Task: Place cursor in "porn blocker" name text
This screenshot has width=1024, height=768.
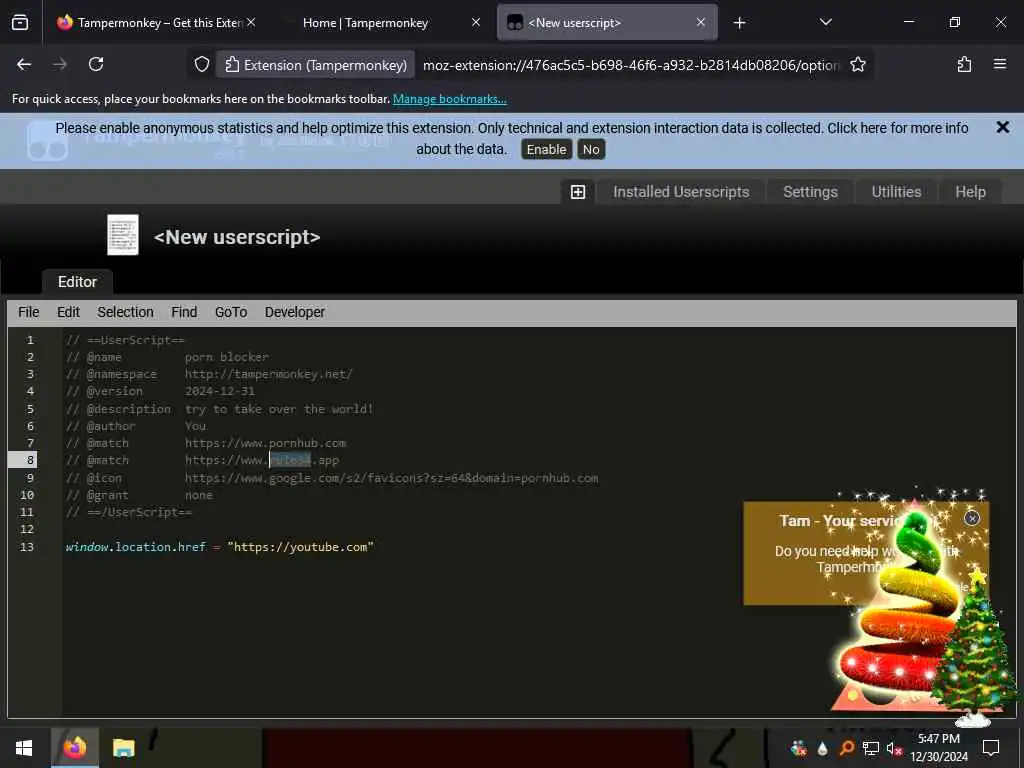Action: tap(227, 357)
